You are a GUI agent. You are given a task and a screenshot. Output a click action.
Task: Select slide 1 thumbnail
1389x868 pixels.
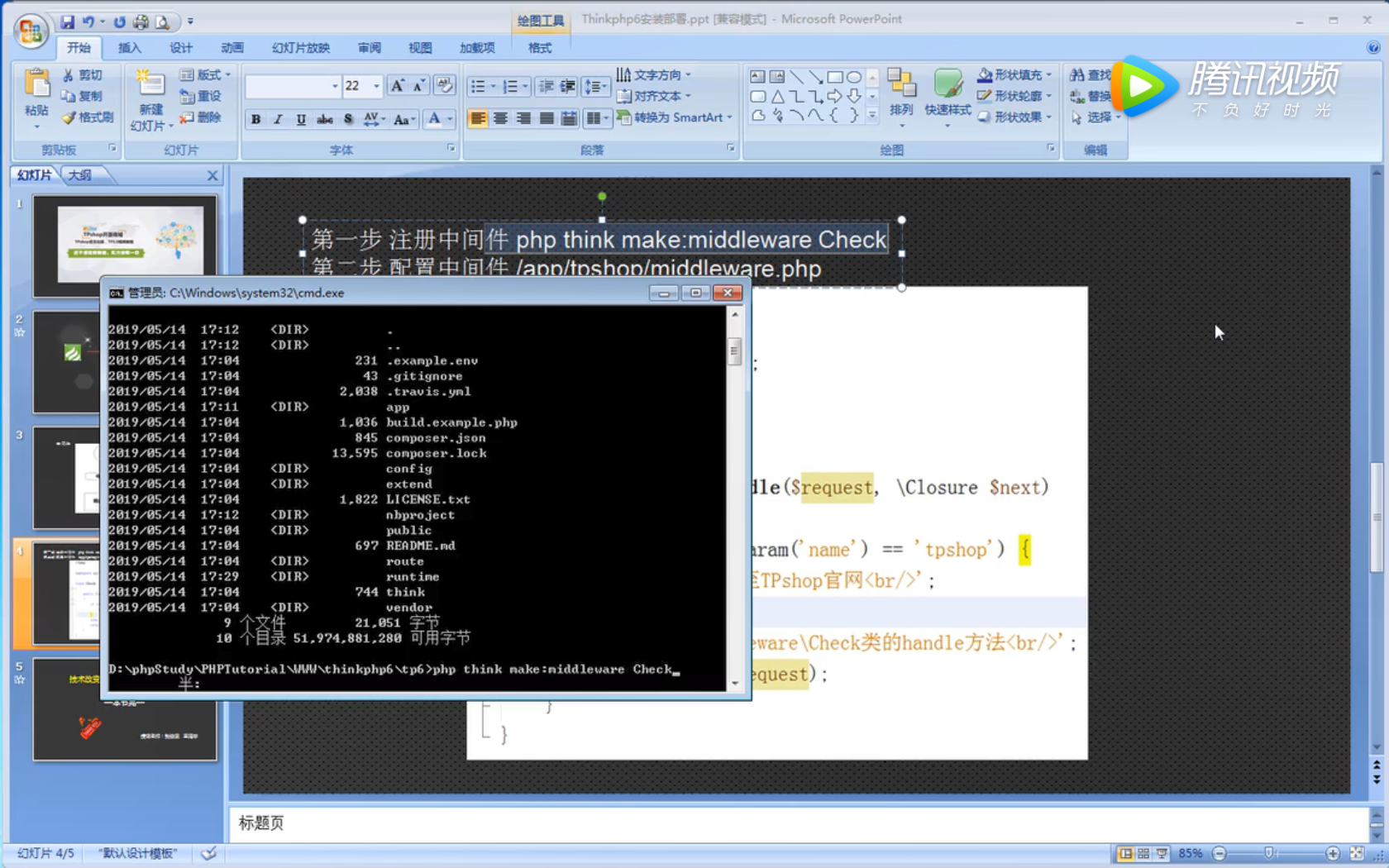tap(125, 245)
